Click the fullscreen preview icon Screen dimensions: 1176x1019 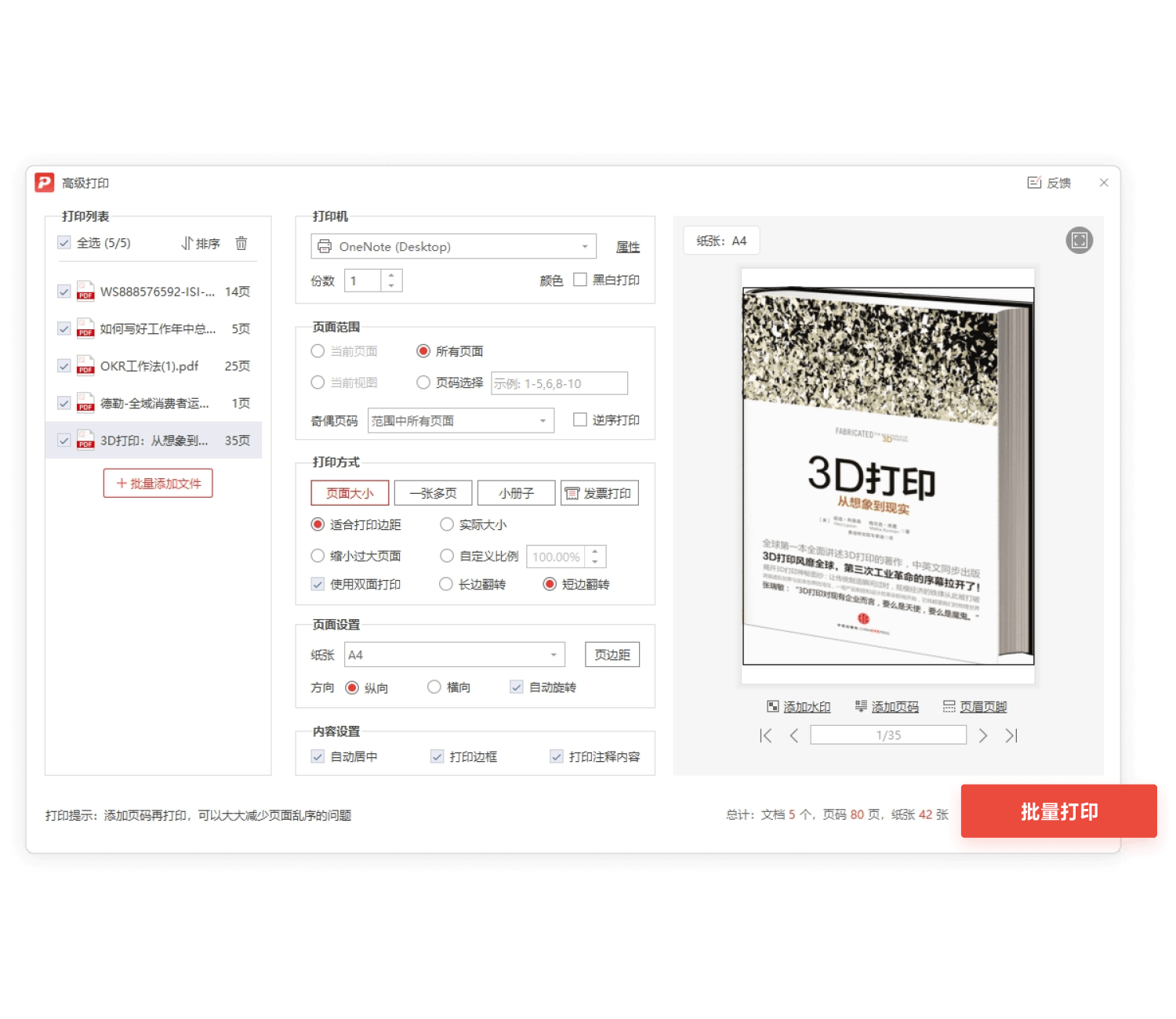[1080, 241]
